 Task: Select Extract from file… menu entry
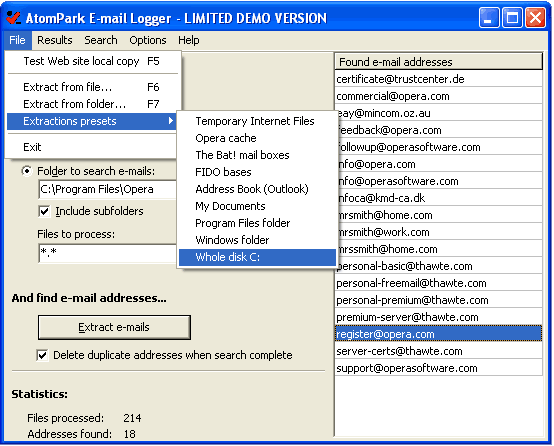(x=93, y=87)
